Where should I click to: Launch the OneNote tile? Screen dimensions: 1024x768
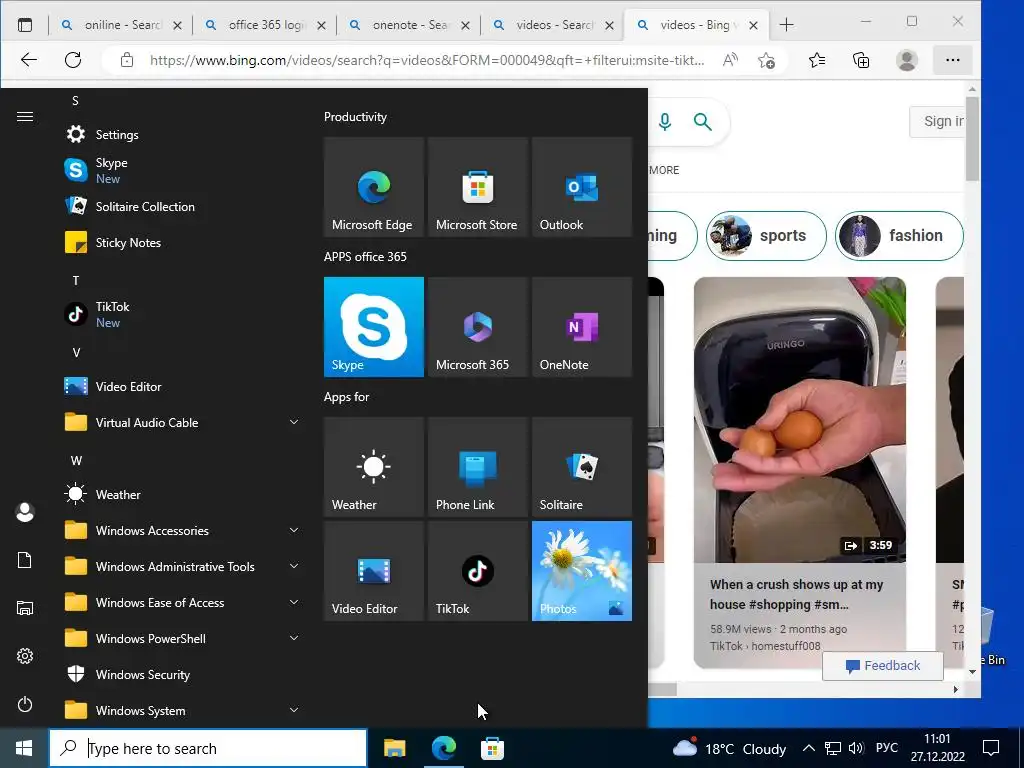(582, 327)
